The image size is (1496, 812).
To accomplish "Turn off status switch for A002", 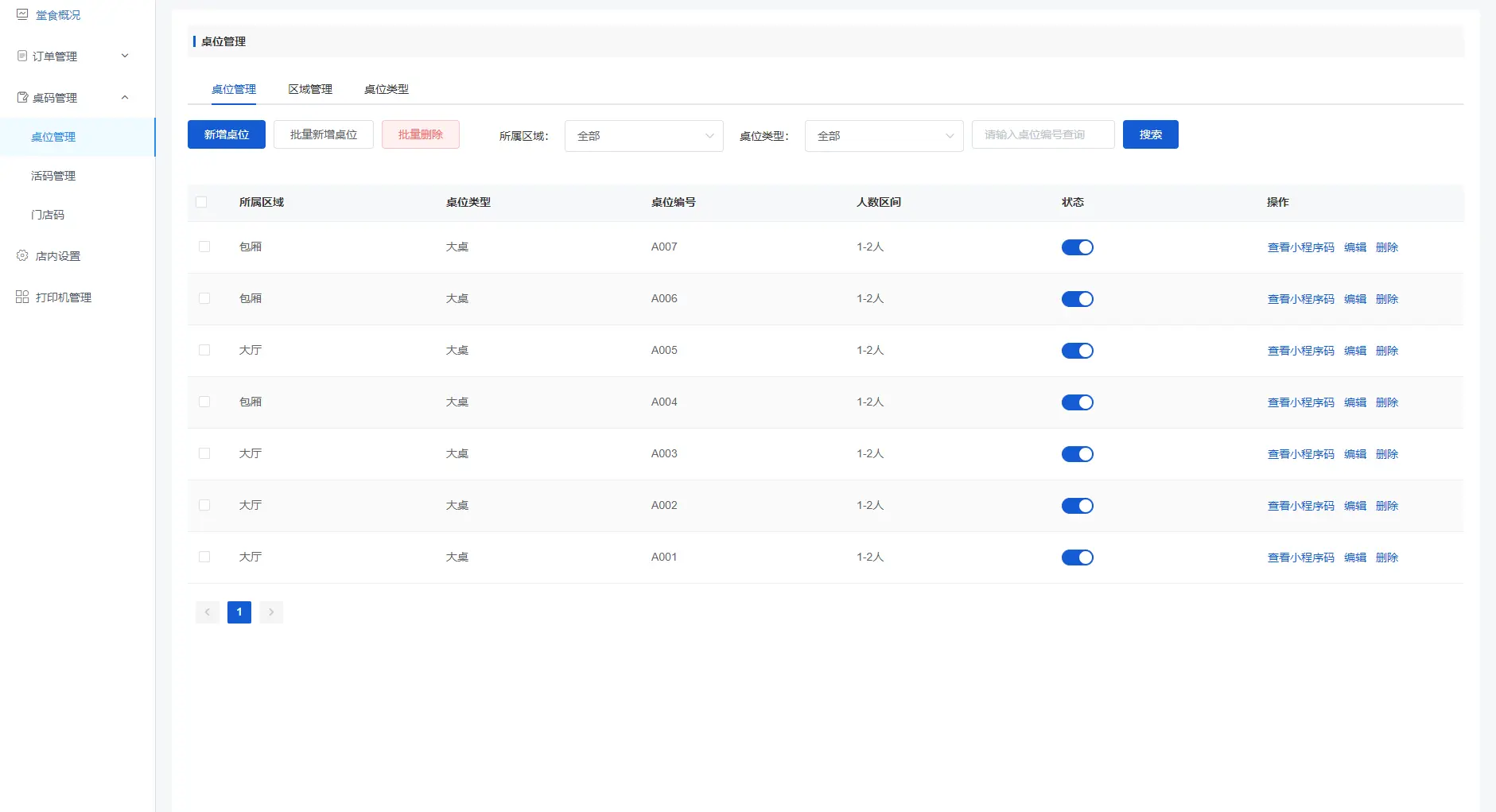I will click(1078, 506).
